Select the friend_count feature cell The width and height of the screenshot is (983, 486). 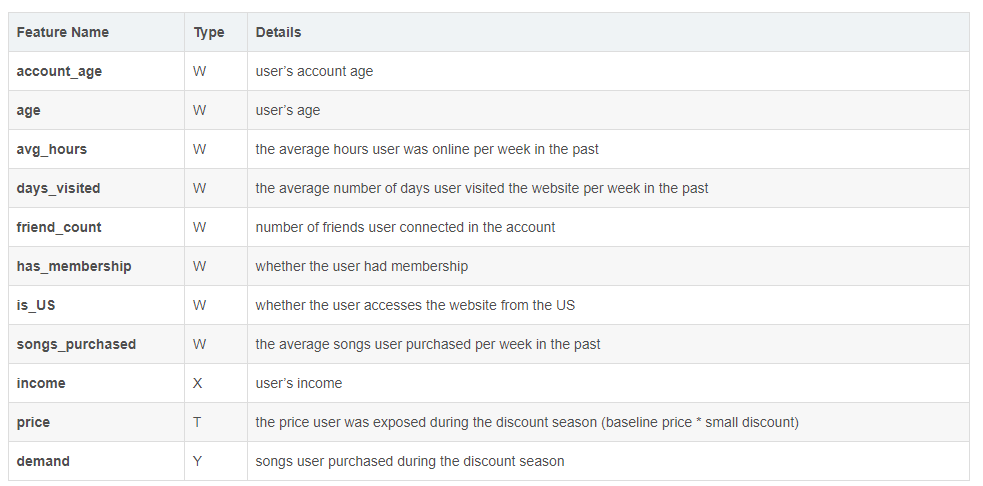point(59,227)
